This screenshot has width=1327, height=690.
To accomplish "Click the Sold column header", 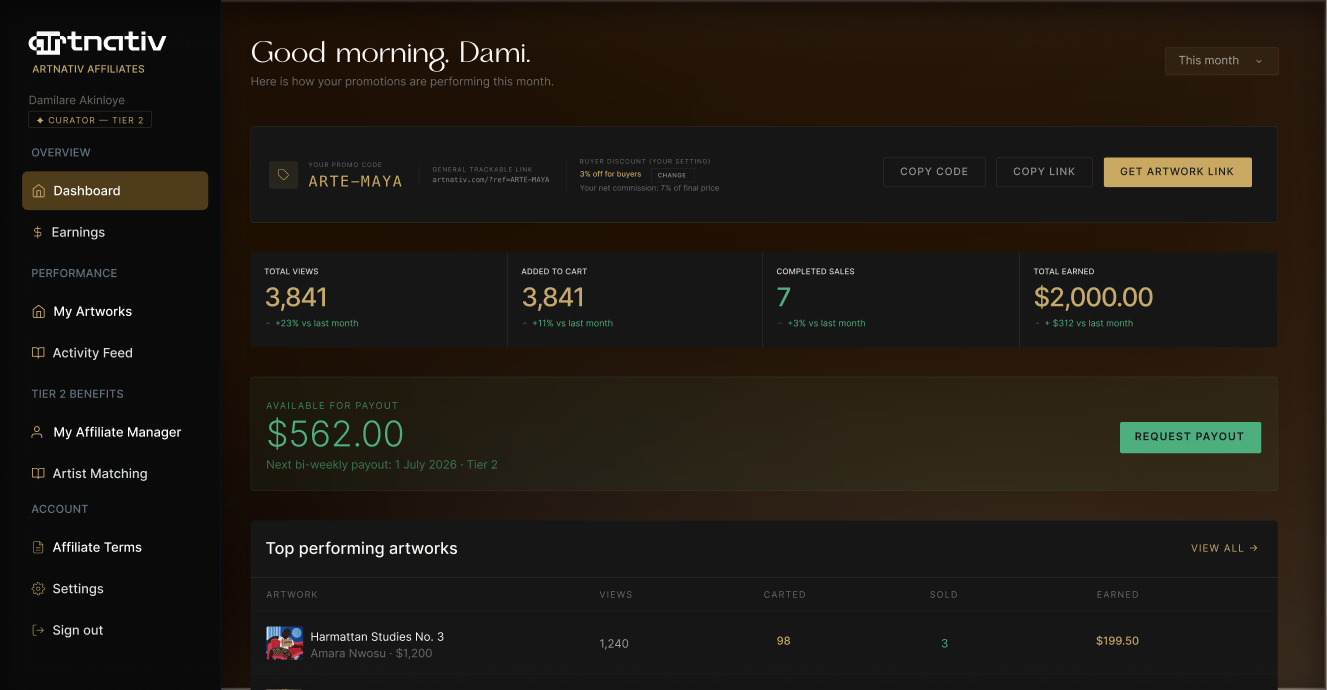I will [943, 595].
